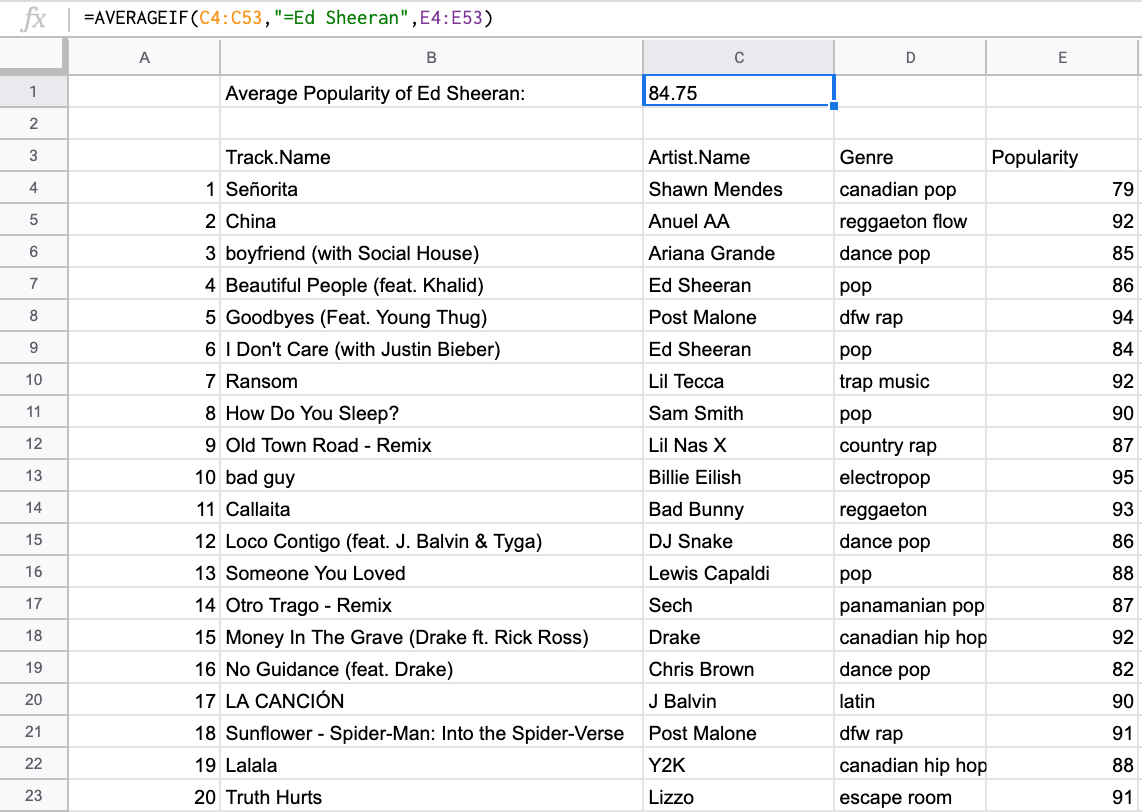Select 'Loco Contigo (feat. J. Balvin & Tyga)' cell
The width and height of the screenshot is (1142, 812).
coord(431,540)
